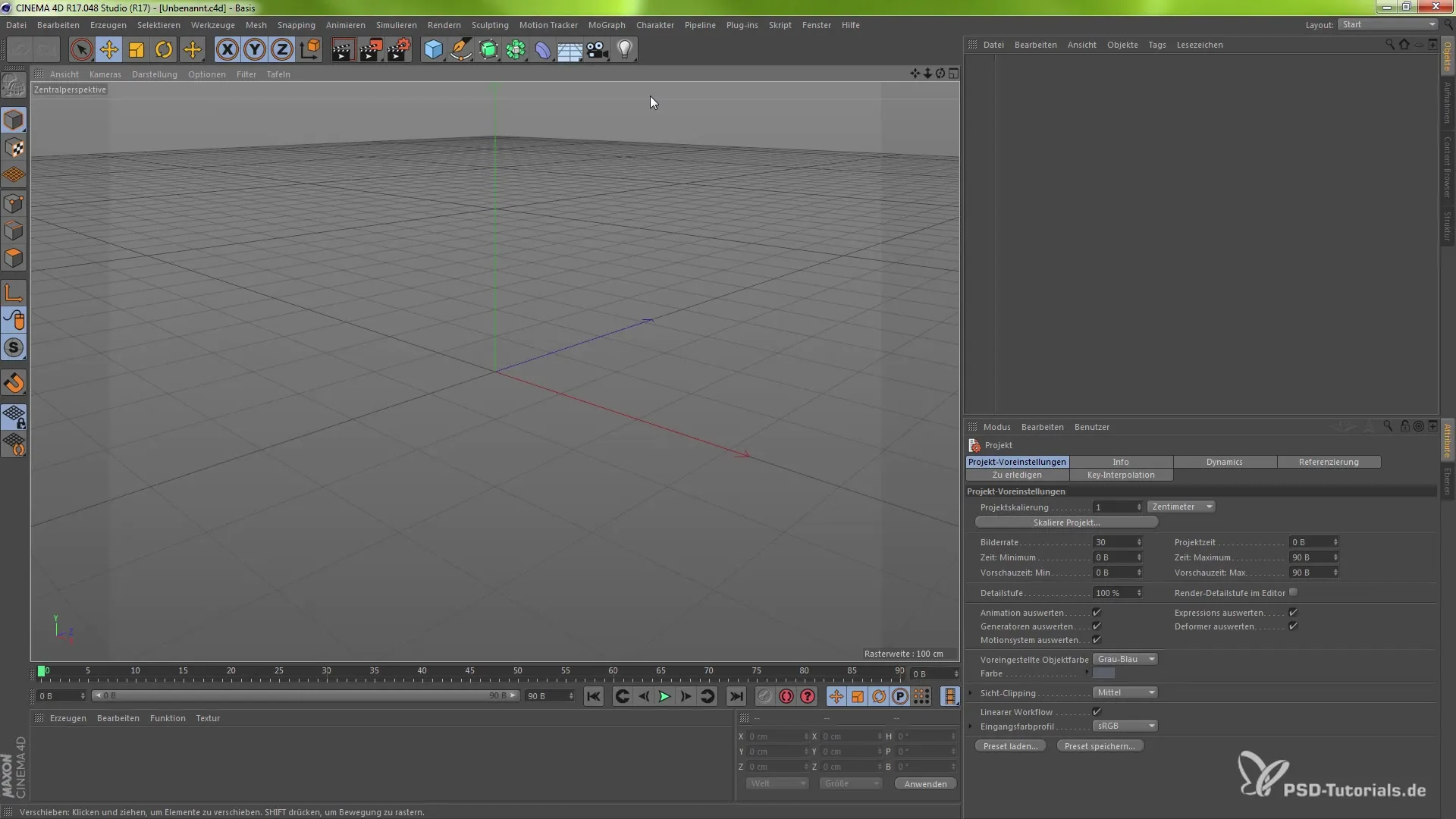Activate the Rotate tool
1456x819 pixels.
(x=164, y=50)
